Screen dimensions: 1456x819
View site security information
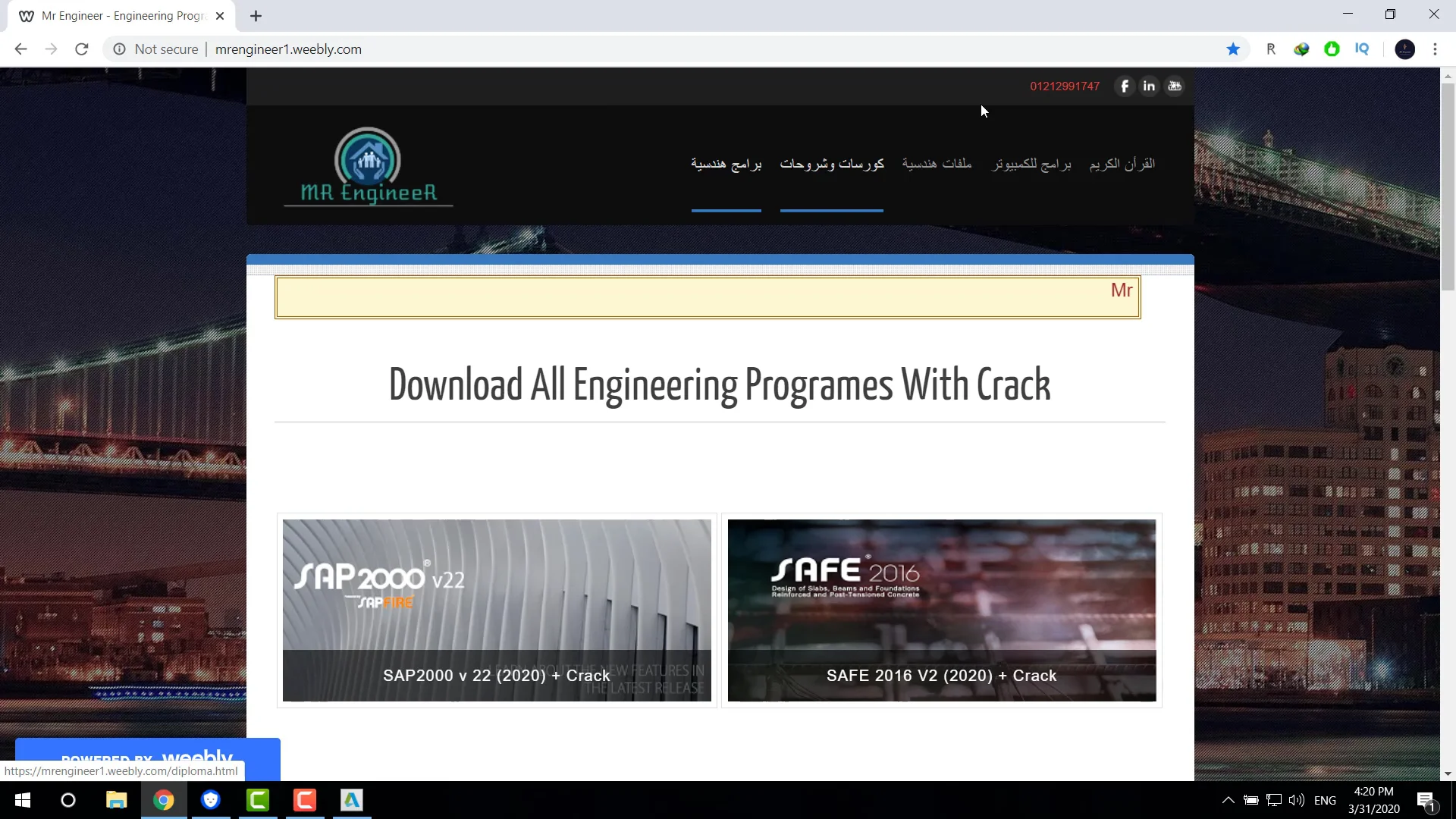pos(120,49)
